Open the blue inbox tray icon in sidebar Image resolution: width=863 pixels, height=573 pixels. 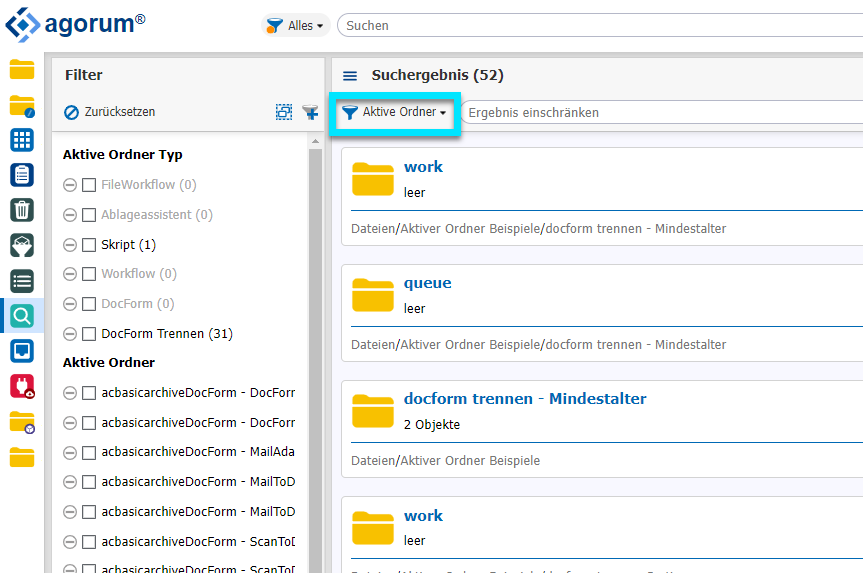click(x=22, y=351)
